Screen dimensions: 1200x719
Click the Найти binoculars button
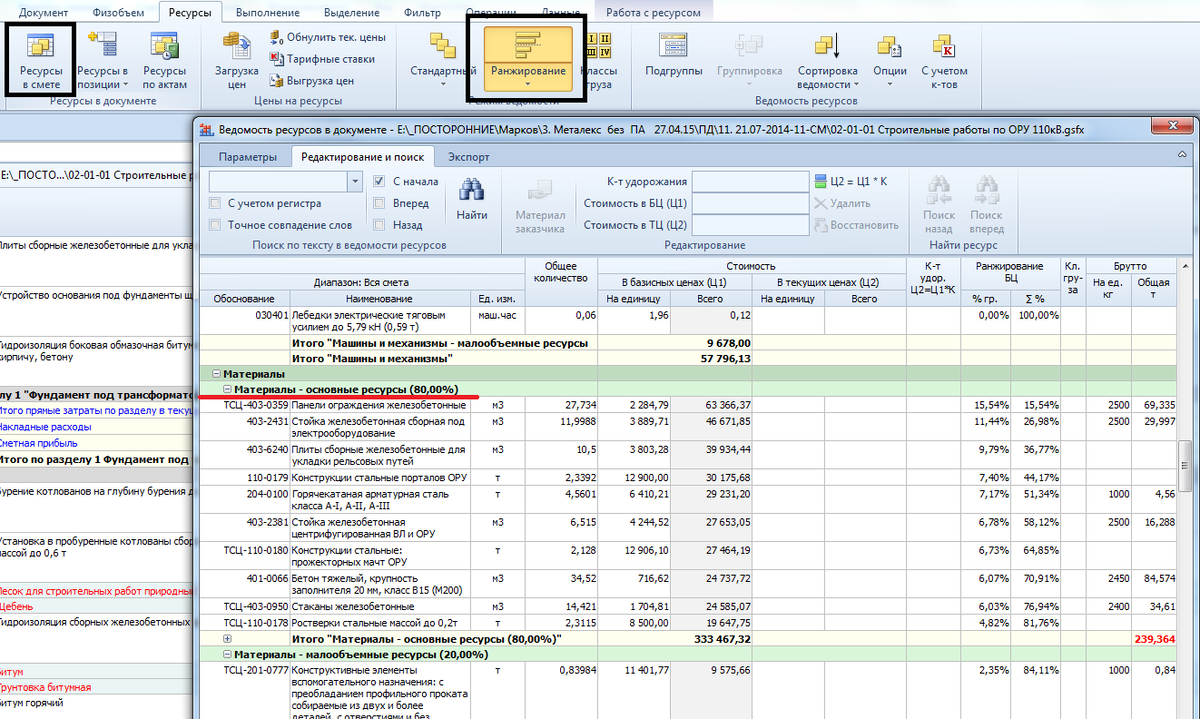click(x=472, y=199)
